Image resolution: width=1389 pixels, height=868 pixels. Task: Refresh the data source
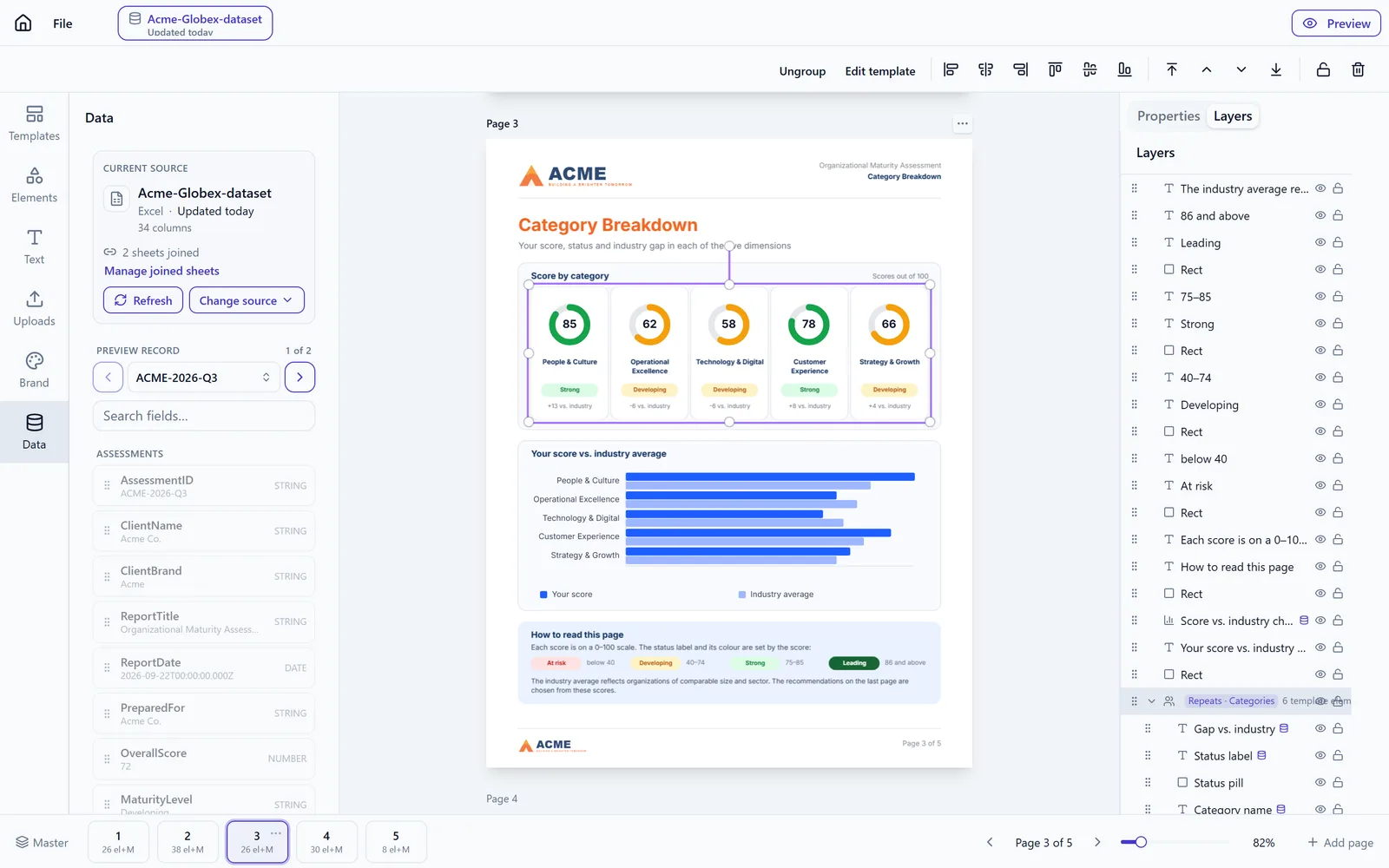point(143,300)
